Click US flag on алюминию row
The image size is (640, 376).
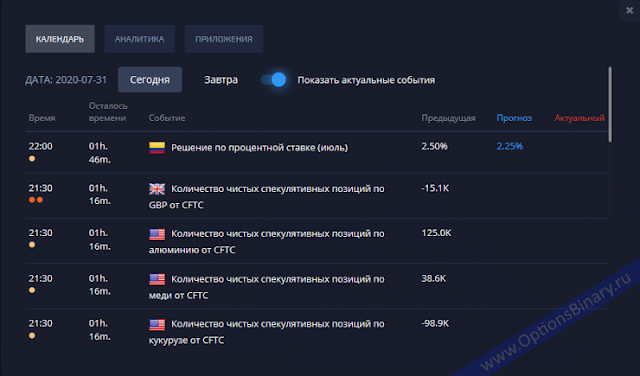click(x=157, y=234)
